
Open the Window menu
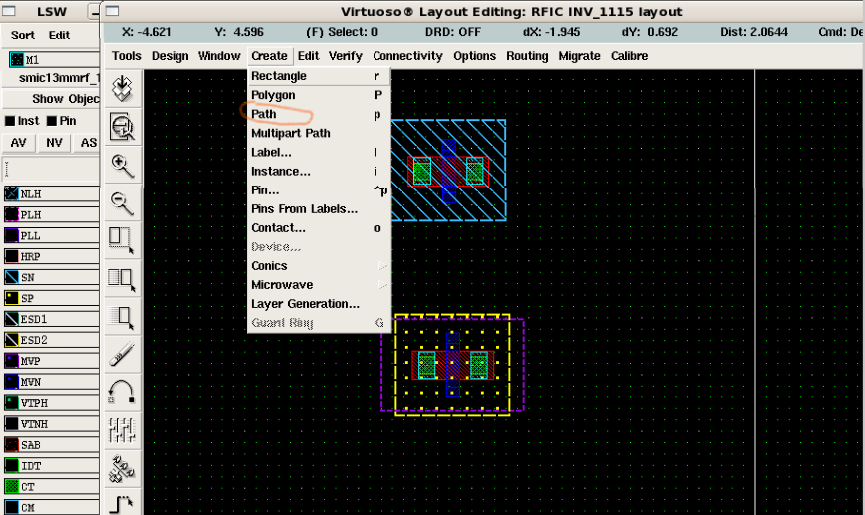coord(219,56)
